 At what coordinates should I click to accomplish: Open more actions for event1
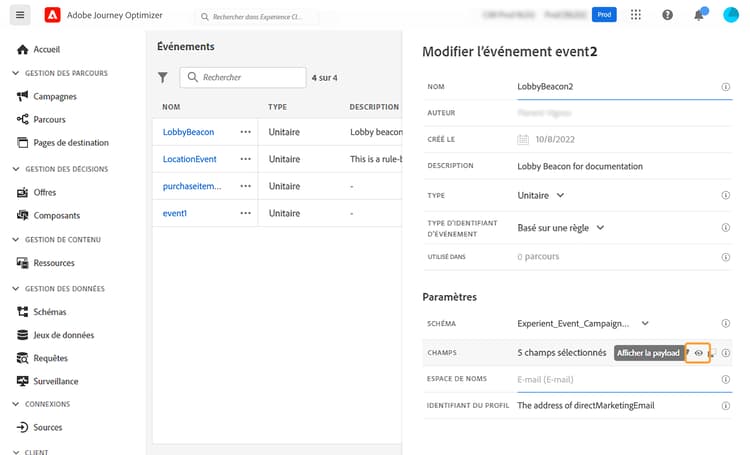click(245, 213)
